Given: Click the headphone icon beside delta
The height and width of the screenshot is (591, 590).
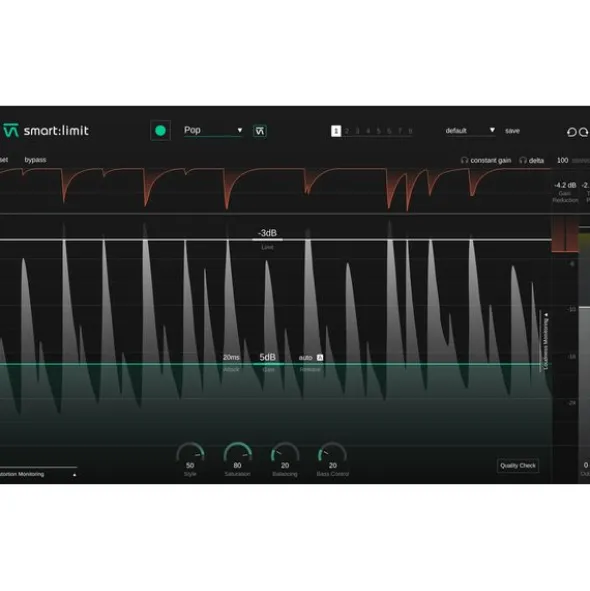Looking at the screenshot, I should point(523,160).
